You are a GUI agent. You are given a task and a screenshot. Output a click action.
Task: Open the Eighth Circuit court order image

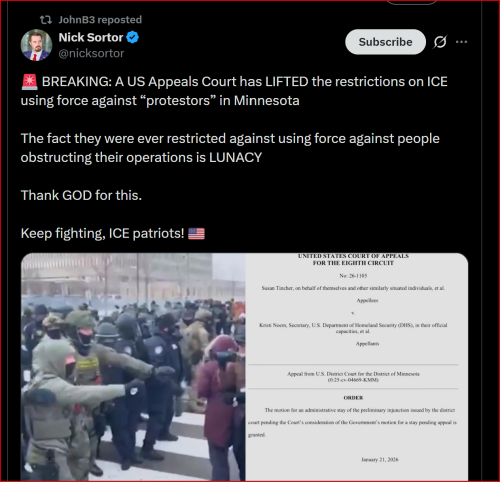tap(357, 367)
